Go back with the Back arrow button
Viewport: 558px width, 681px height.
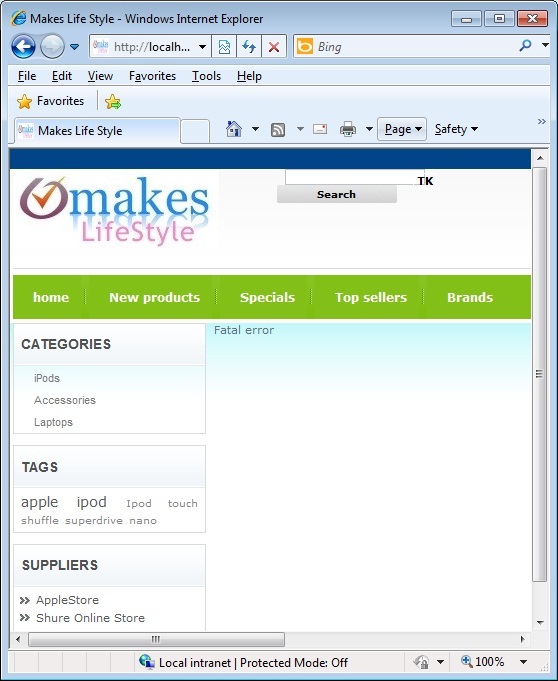(x=23, y=46)
